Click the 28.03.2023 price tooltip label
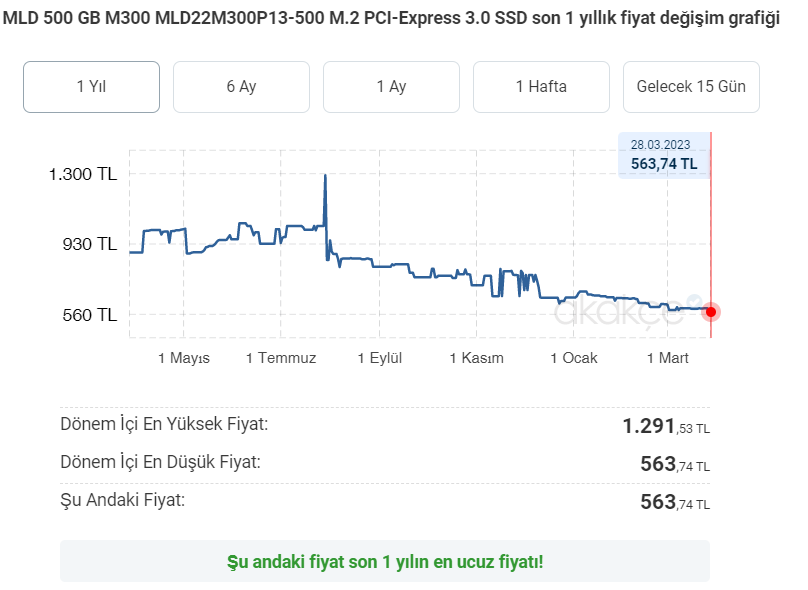The width and height of the screenshot is (808, 590). [x=664, y=156]
